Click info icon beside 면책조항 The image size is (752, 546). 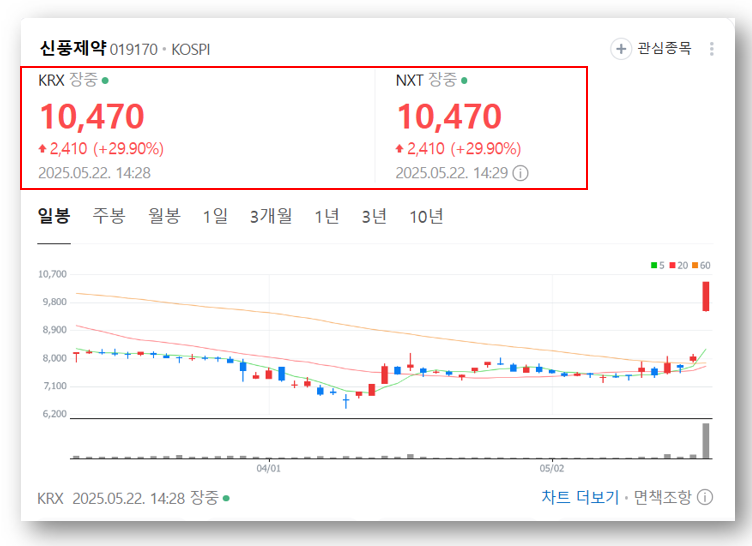[x=705, y=497]
